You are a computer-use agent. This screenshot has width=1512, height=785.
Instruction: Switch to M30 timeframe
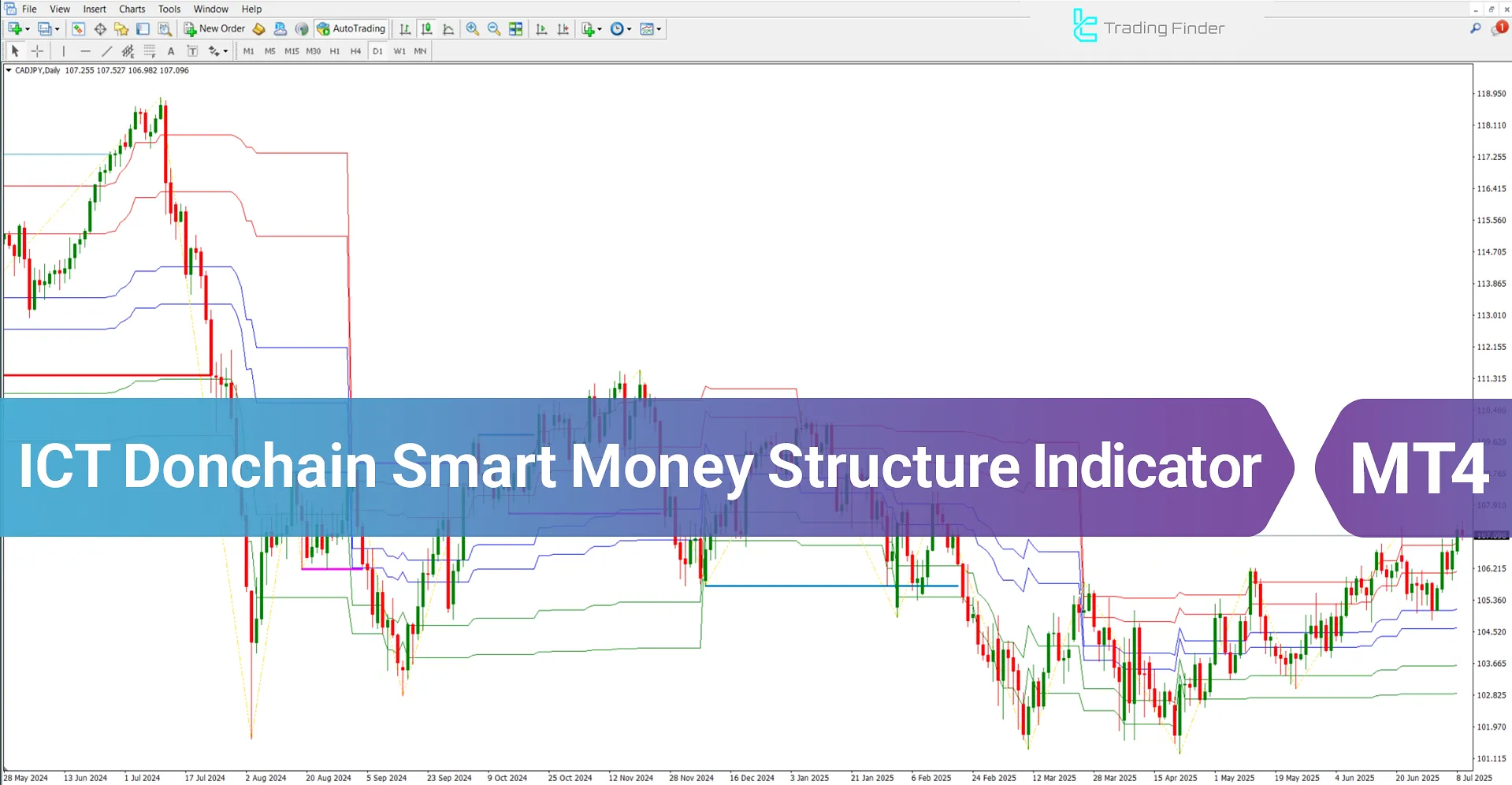(x=314, y=51)
